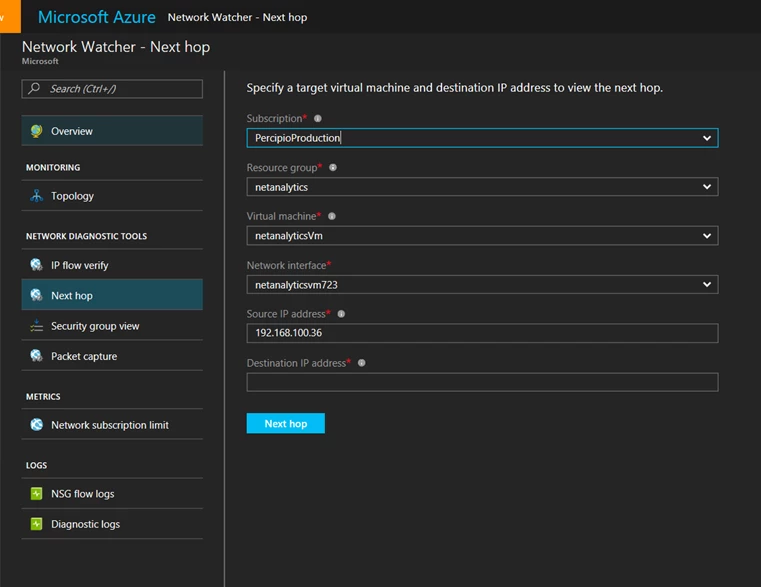The height and width of the screenshot is (587, 761).
Task: Click the Microsoft Azure logo link
Action: [97, 17]
